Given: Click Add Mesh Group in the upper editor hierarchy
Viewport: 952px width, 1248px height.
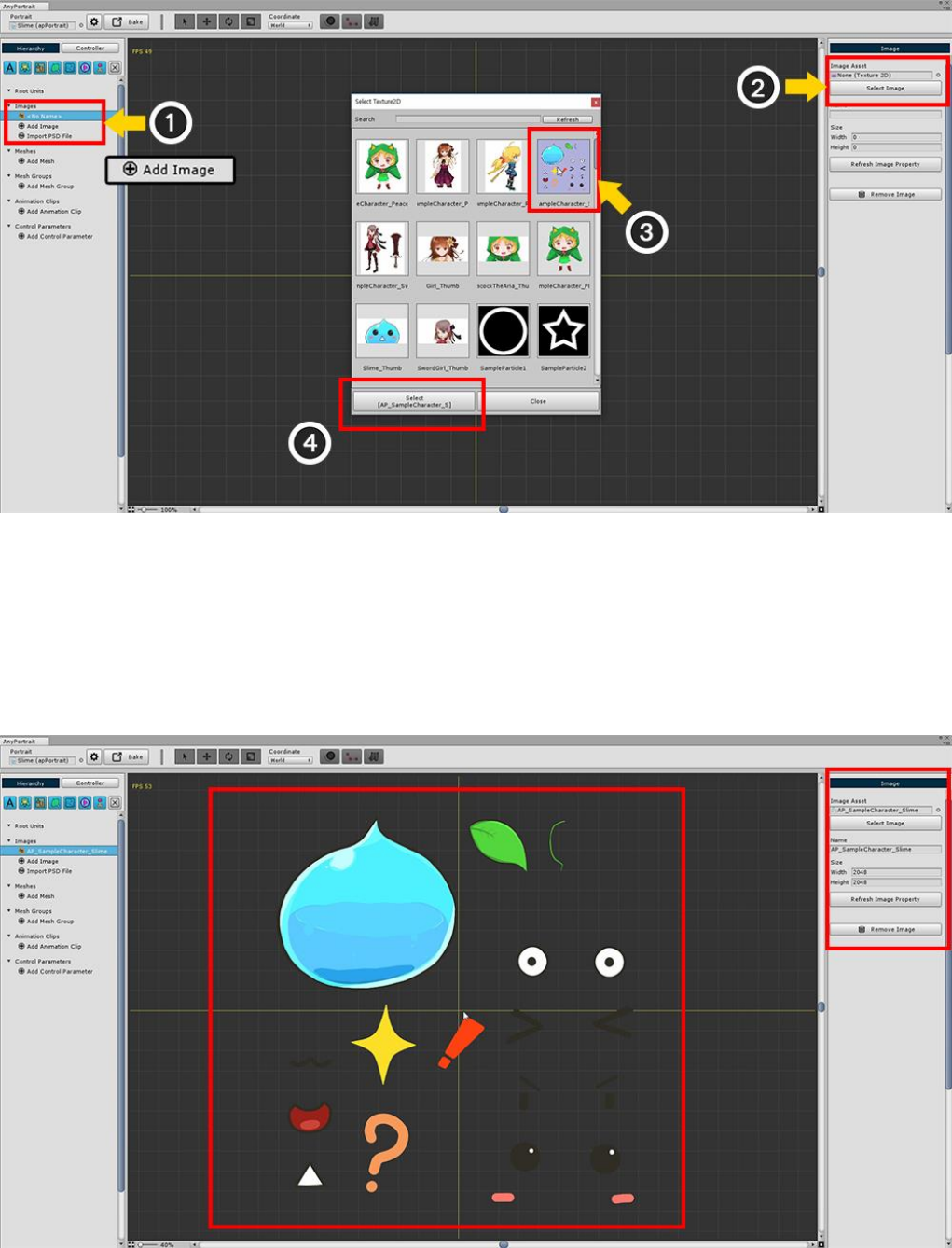Looking at the screenshot, I should tap(49, 187).
